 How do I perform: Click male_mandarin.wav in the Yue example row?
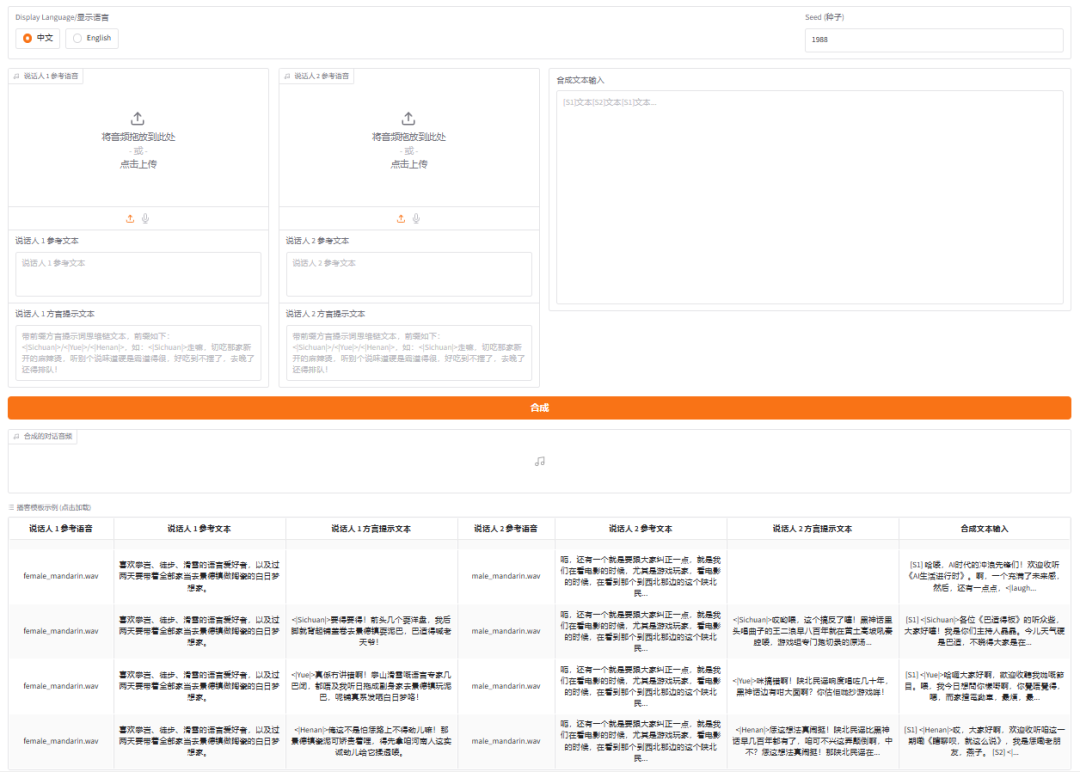point(506,687)
